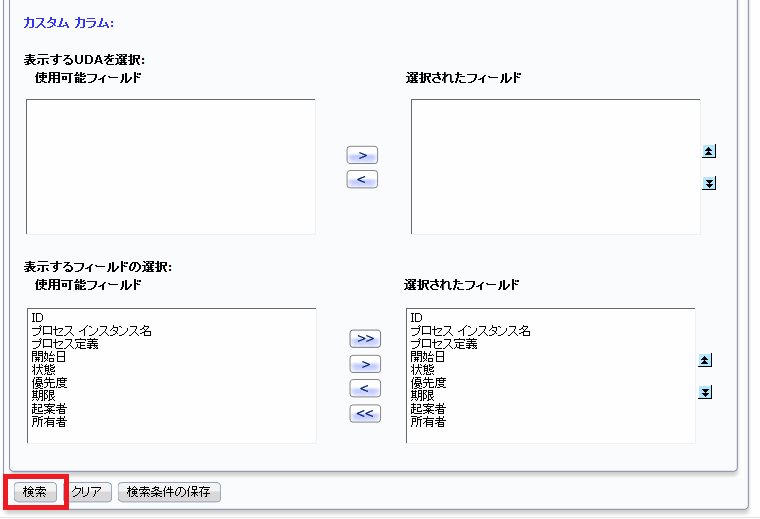Select プロセス定義 in selected fields

(444, 344)
